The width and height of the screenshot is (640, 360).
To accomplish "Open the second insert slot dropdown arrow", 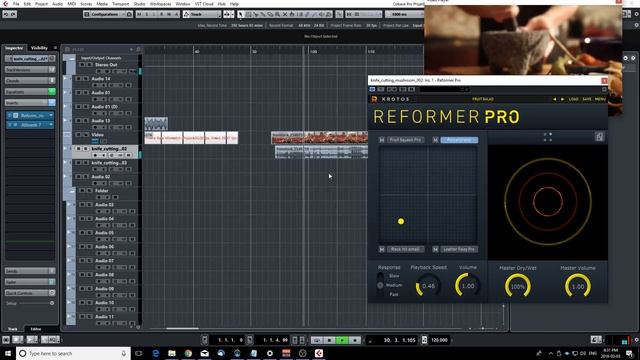I will coord(51,125).
